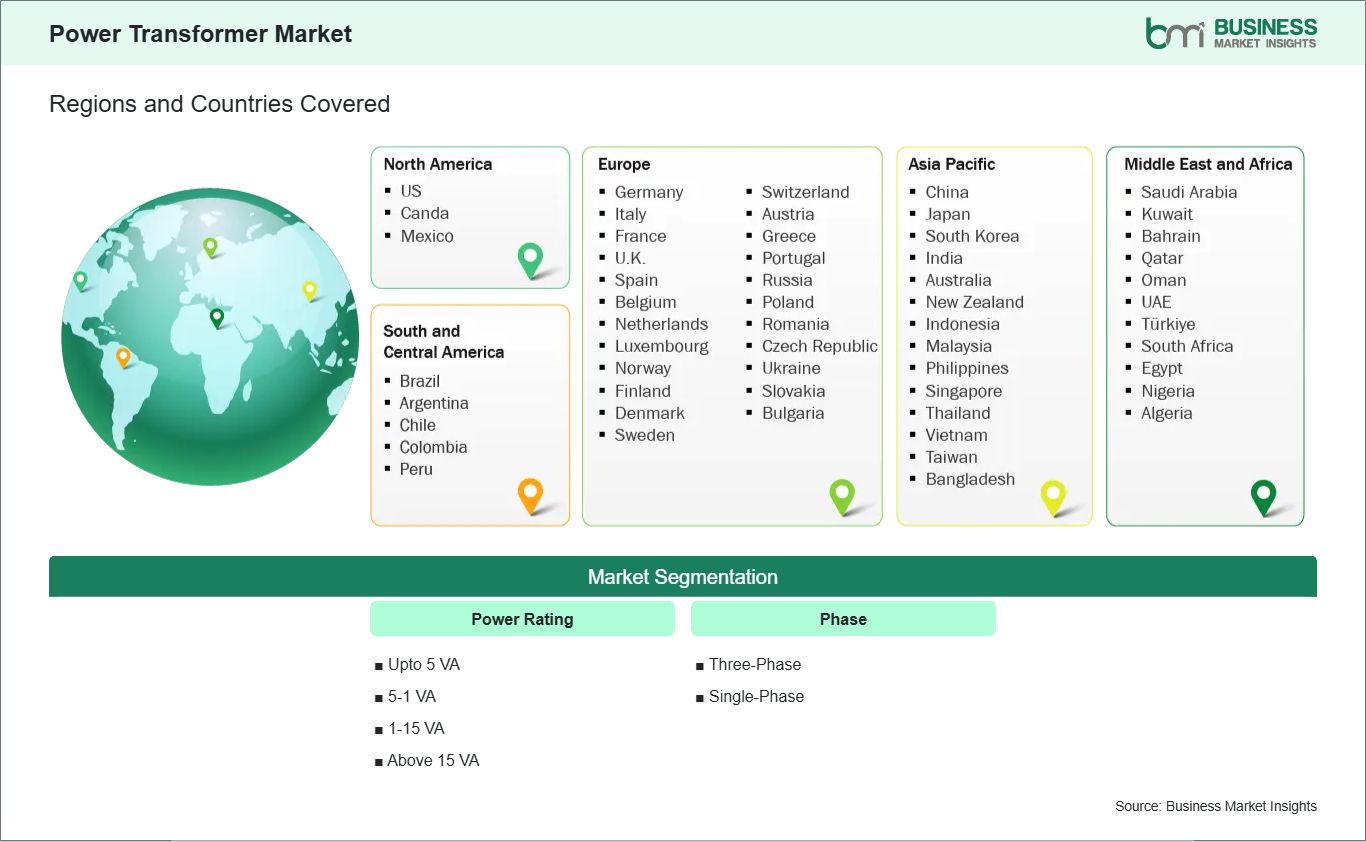Click the dark green pin over Africa globe

(216, 318)
